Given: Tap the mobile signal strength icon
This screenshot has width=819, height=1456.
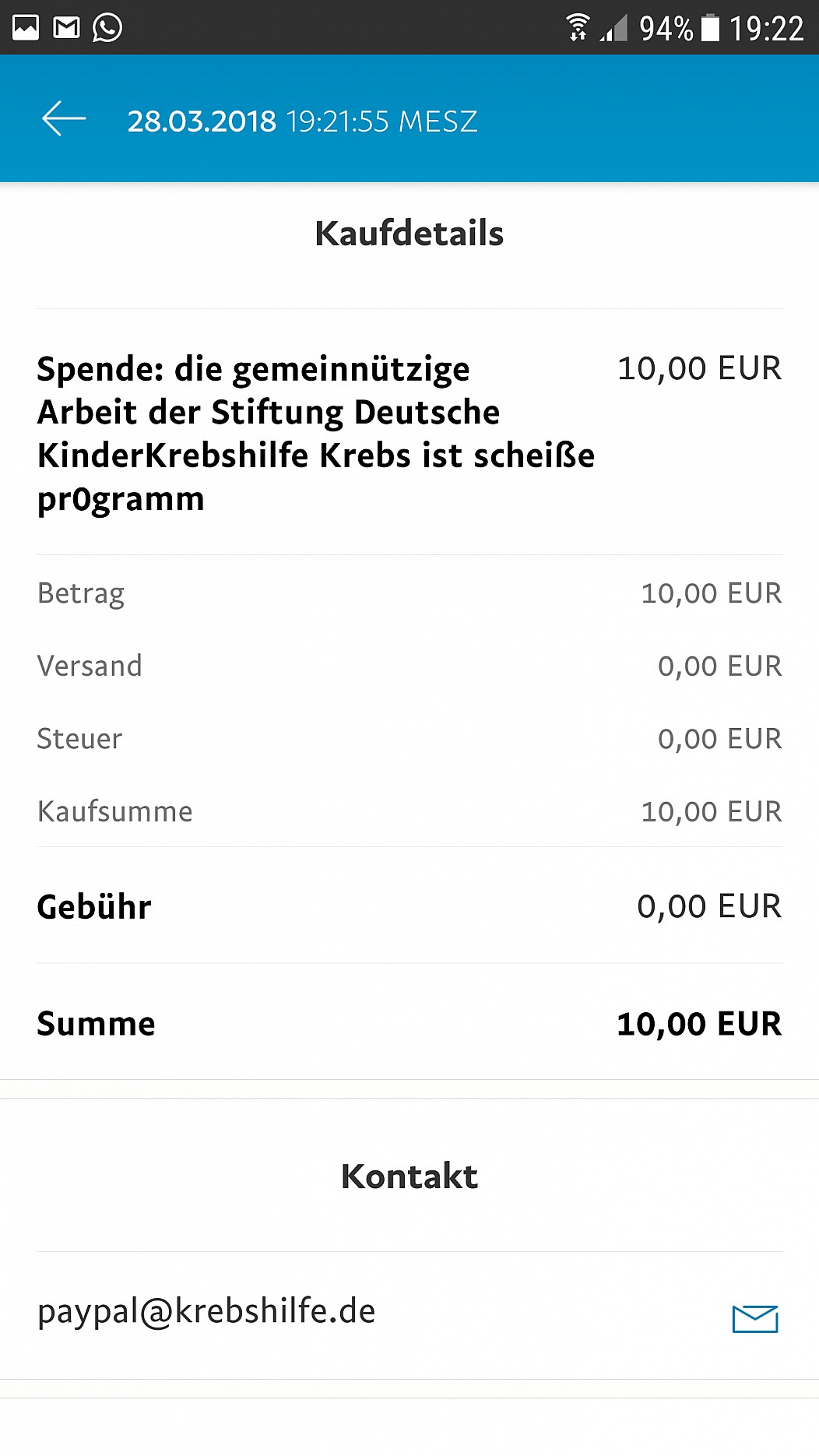Looking at the screenshot, I should click(614, 28).
